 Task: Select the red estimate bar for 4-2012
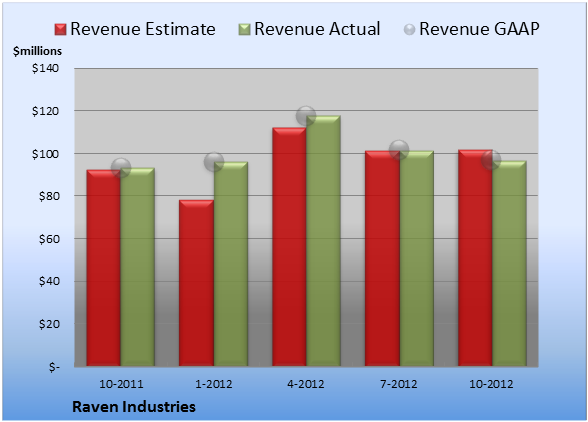[x=289, y=247]
